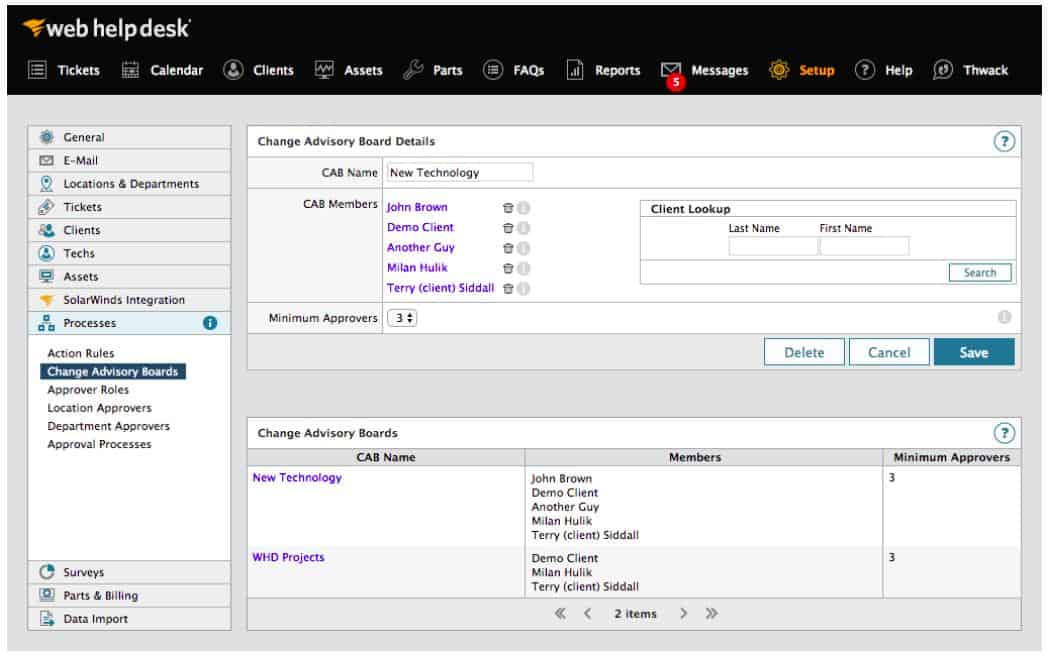Go to the Tickets menu item
This screenshot has width=1048, height=656.
coord(77,70)
